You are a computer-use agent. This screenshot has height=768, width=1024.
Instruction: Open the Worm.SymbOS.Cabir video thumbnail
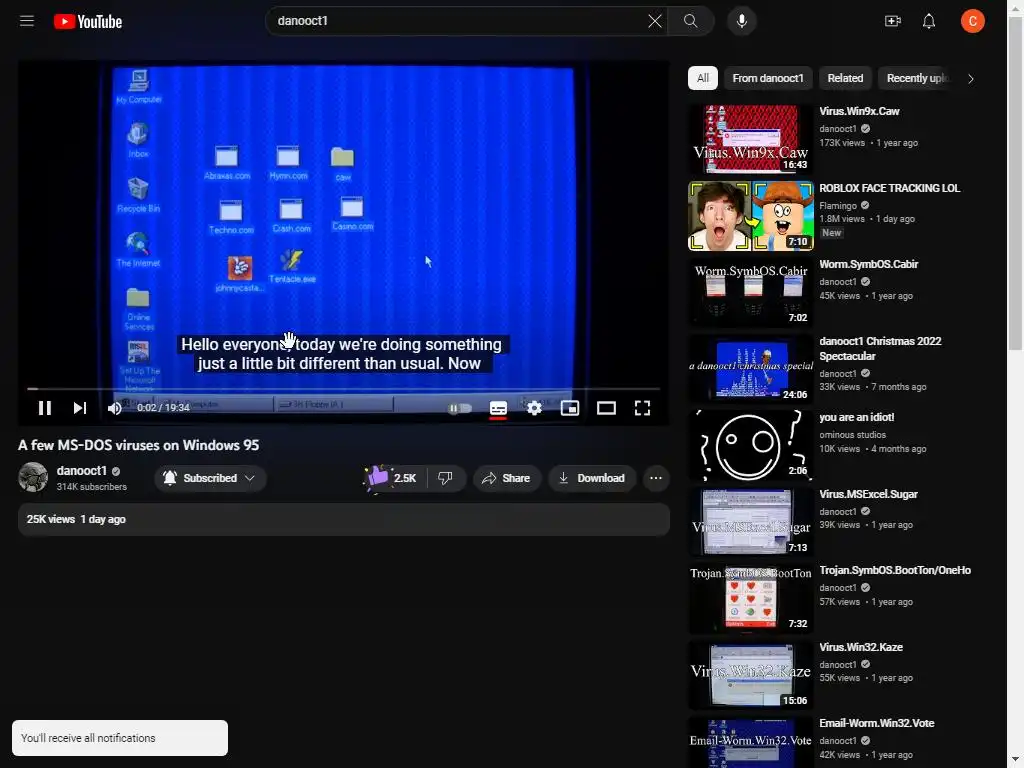pos(751,292)
